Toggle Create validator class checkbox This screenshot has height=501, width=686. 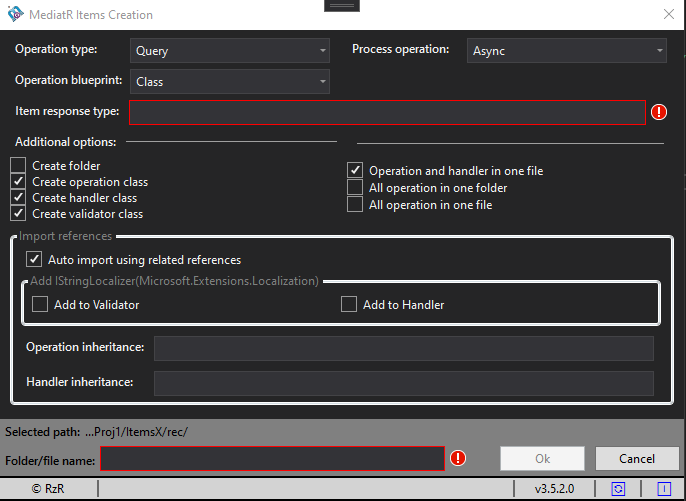(18, 214)
